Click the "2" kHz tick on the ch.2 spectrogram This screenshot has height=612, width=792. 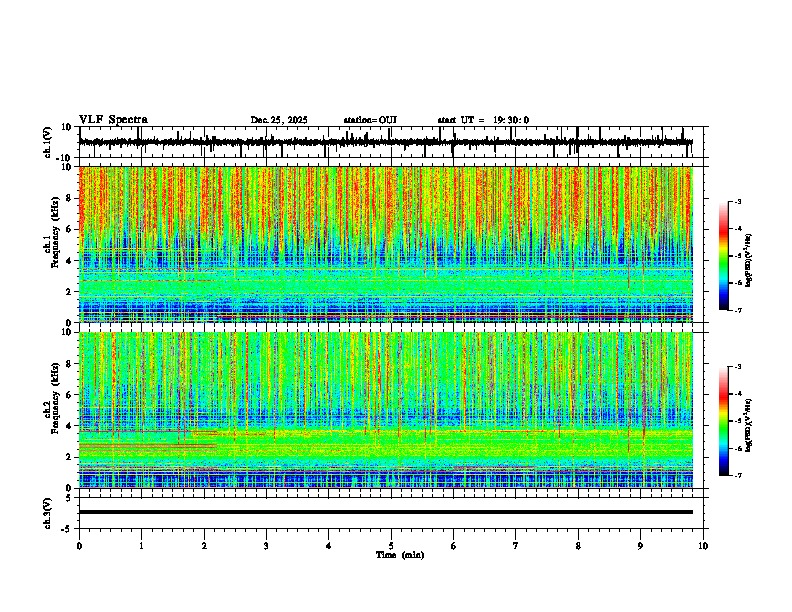pos(69,457)
